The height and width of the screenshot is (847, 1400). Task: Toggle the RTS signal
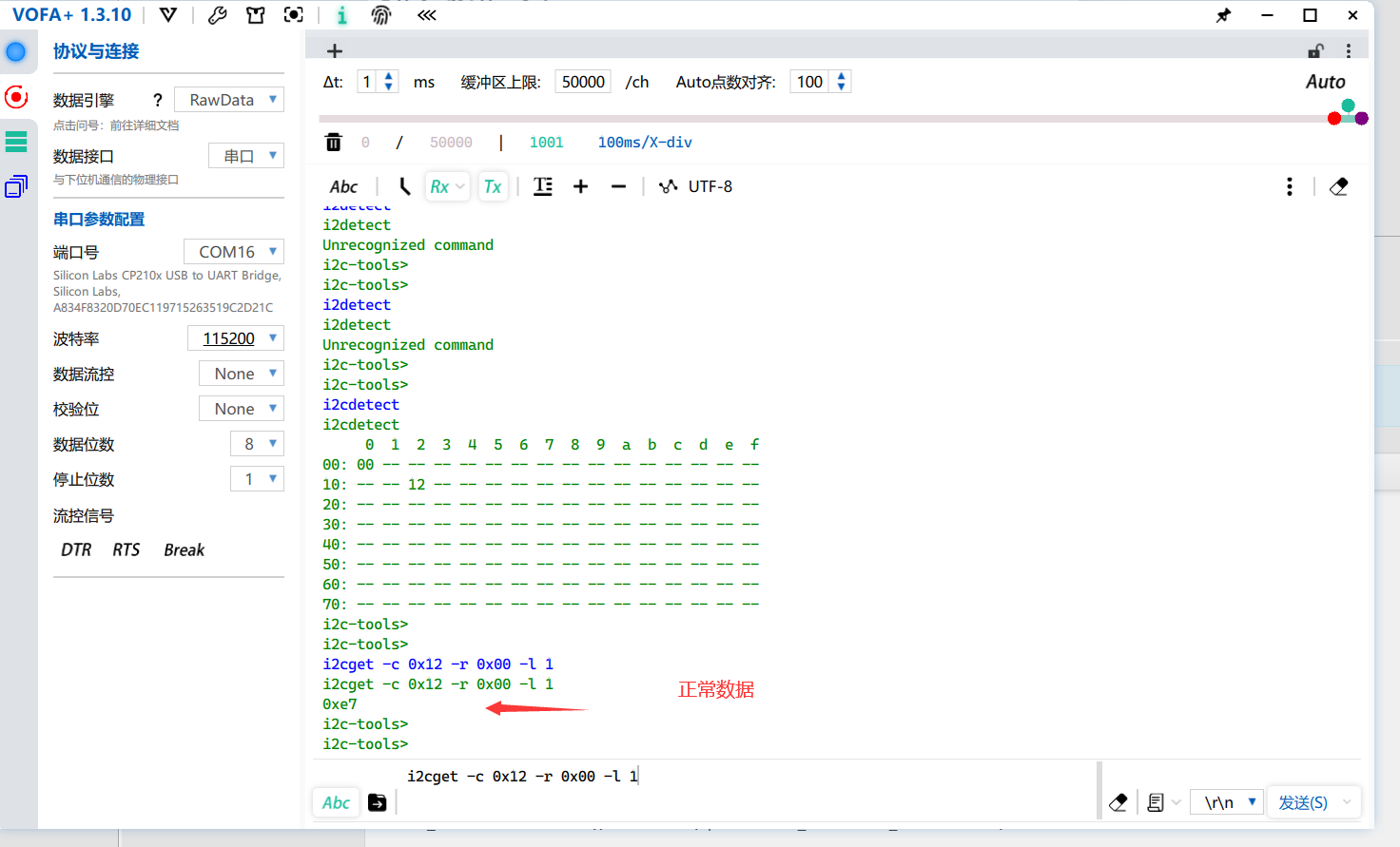pos(126,550)
